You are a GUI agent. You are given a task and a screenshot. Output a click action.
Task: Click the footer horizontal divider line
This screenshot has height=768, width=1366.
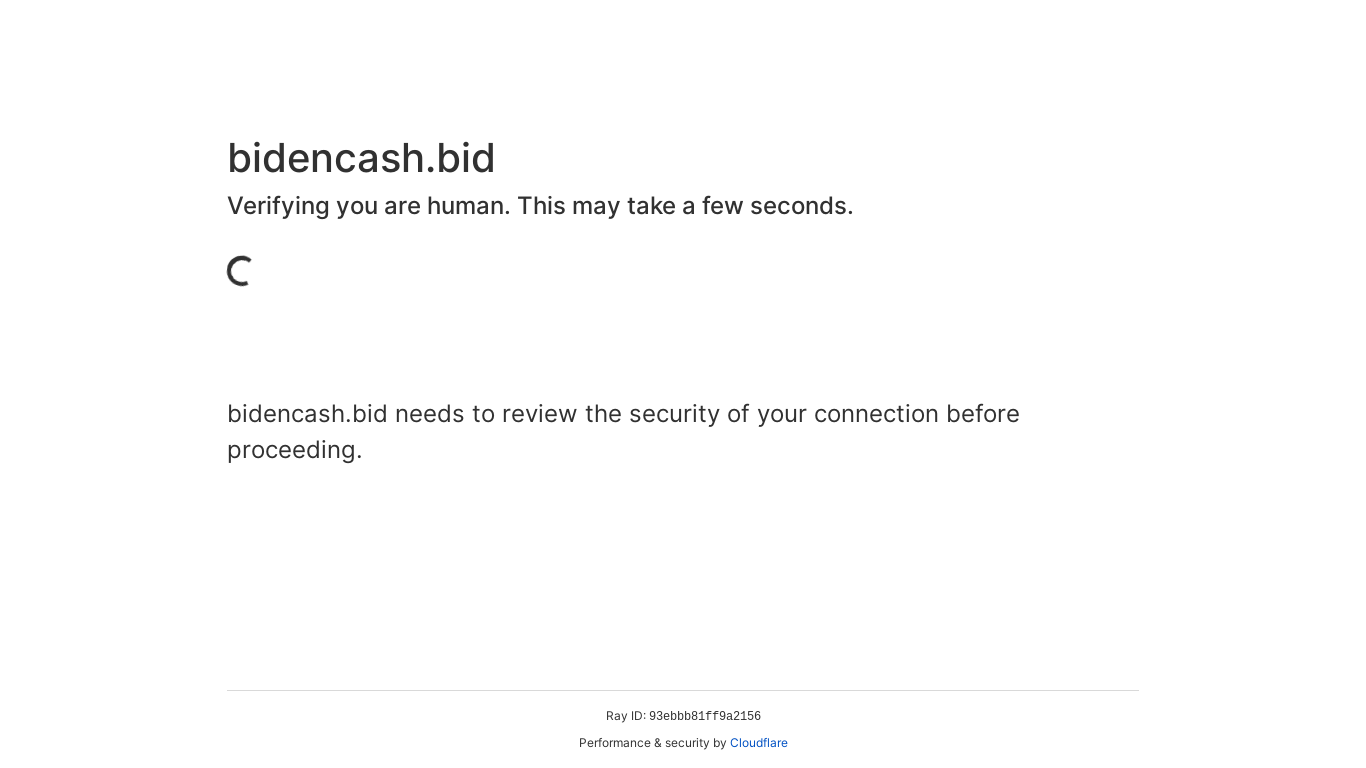[x=682, y=690]
